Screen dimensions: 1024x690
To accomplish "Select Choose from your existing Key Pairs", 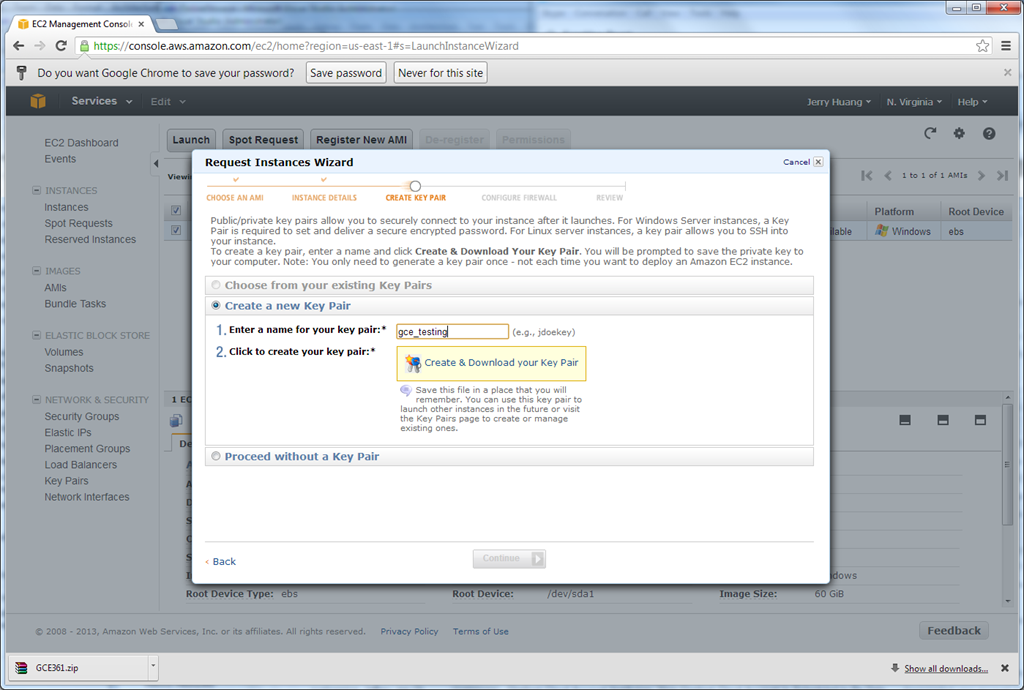I will [216, 285].
